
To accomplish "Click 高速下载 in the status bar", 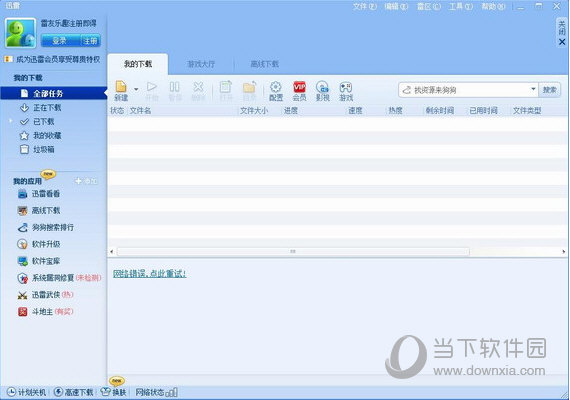I will coord(74,392).
